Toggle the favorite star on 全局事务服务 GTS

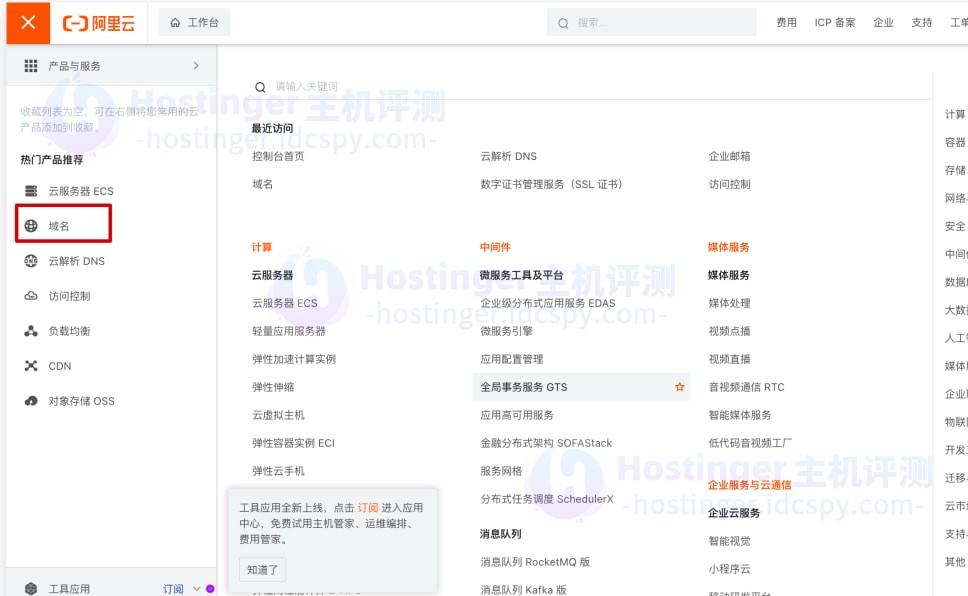679,386
